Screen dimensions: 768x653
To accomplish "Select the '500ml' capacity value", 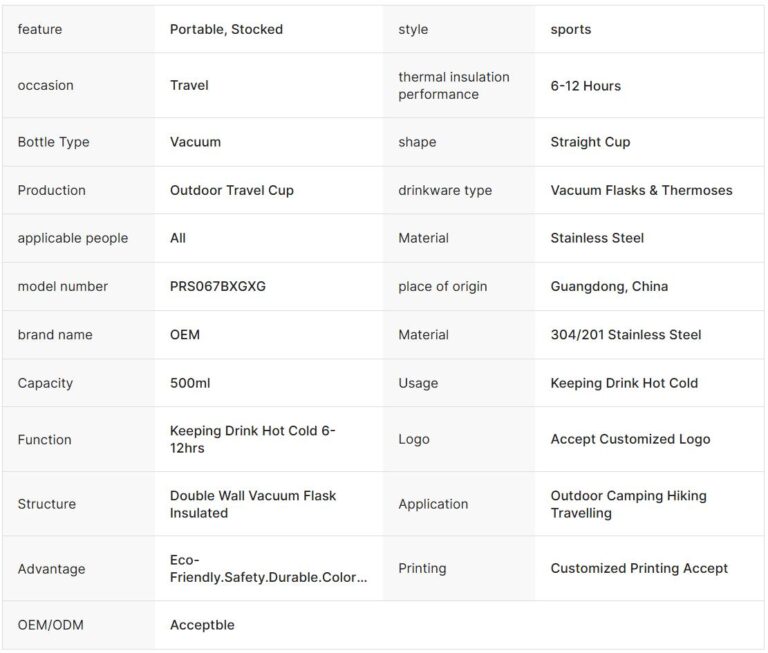I will click(190, 383).
